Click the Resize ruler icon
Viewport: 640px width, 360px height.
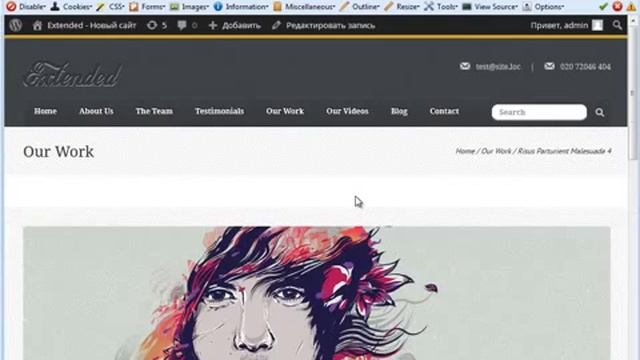pos(389,7)
